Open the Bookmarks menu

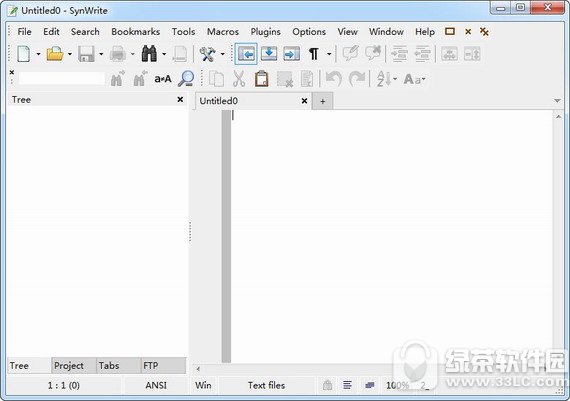(x=136, y=32)
